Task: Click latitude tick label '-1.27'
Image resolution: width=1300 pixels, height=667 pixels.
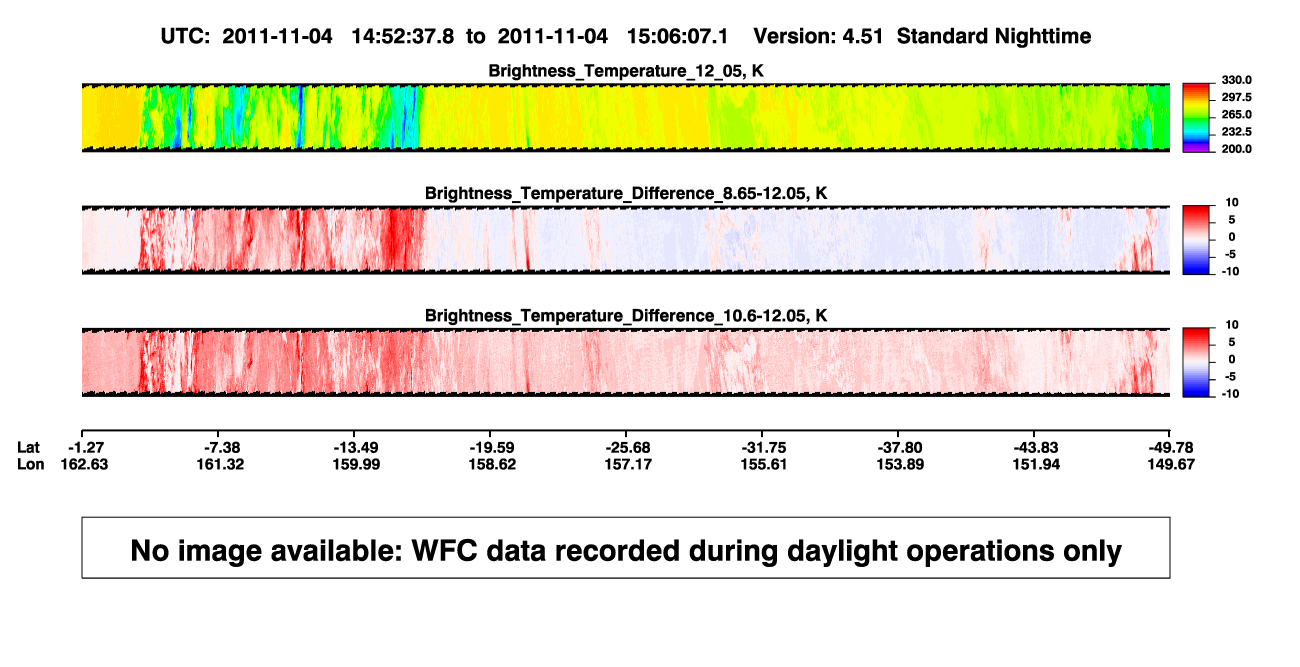Action: coord(87,447)
